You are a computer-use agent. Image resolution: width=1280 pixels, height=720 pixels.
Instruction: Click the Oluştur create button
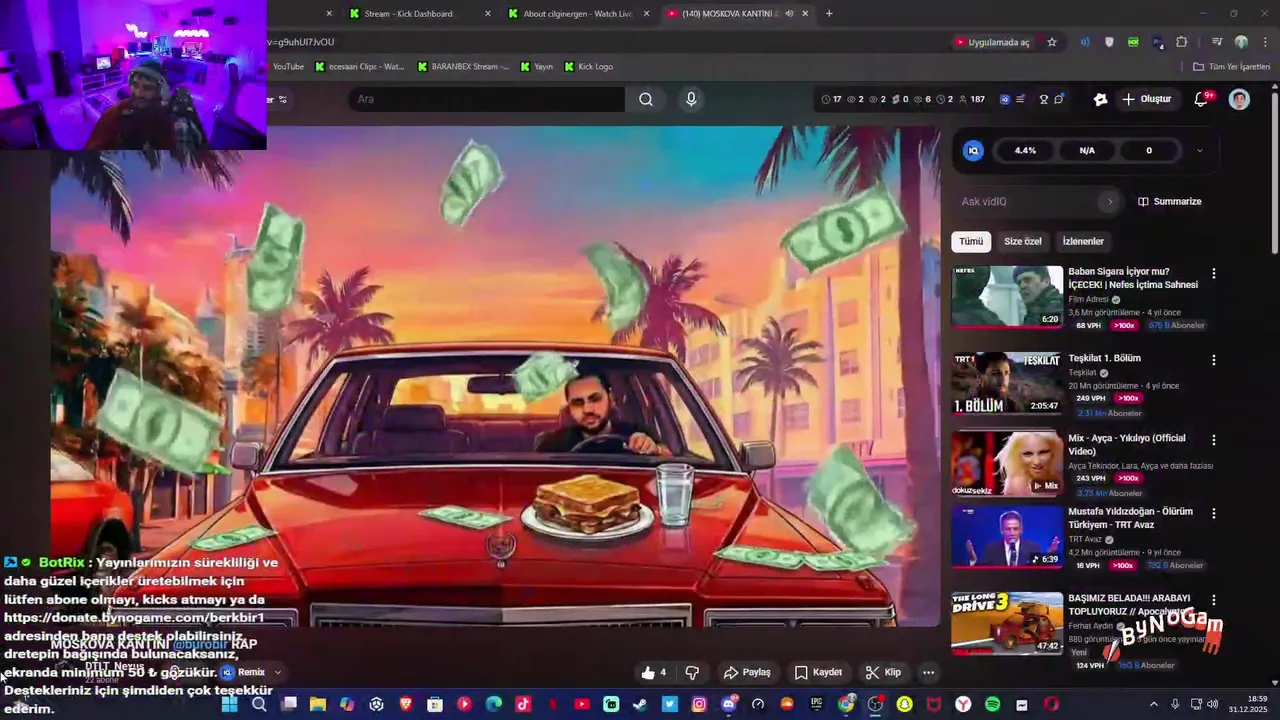1146,99
